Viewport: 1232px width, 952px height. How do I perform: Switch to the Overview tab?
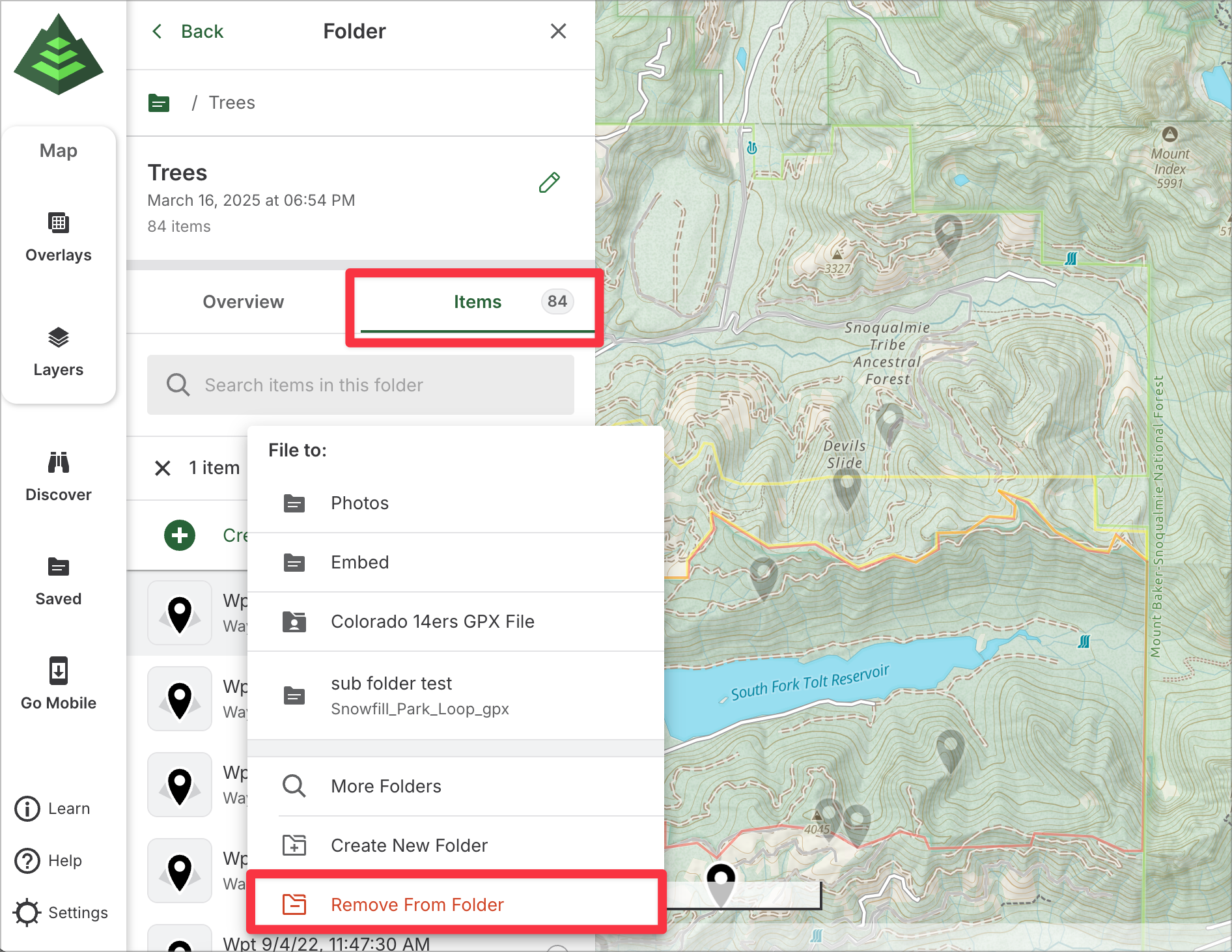tap(243, 302)
